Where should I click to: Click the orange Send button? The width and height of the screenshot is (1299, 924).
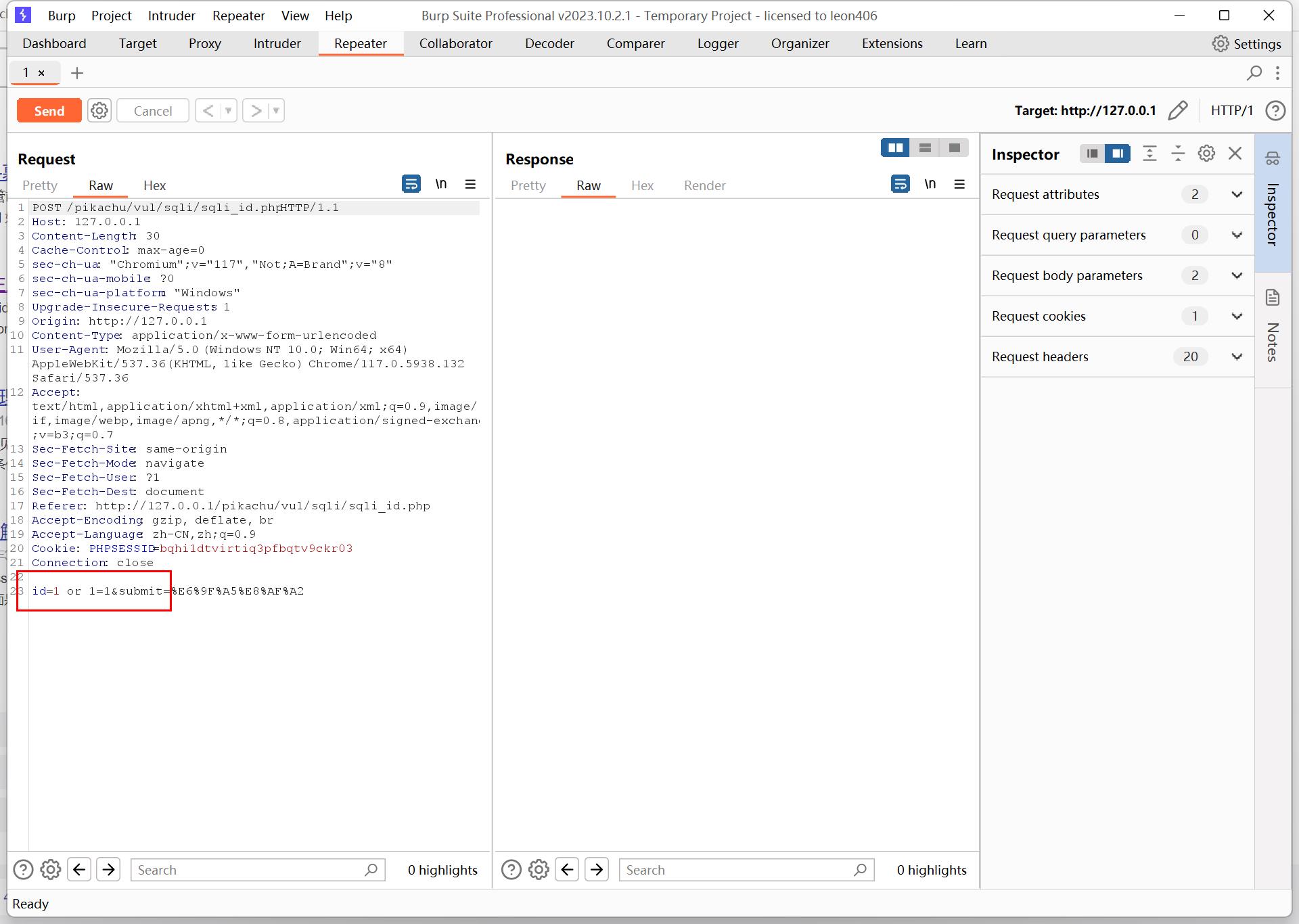[49, 111]
